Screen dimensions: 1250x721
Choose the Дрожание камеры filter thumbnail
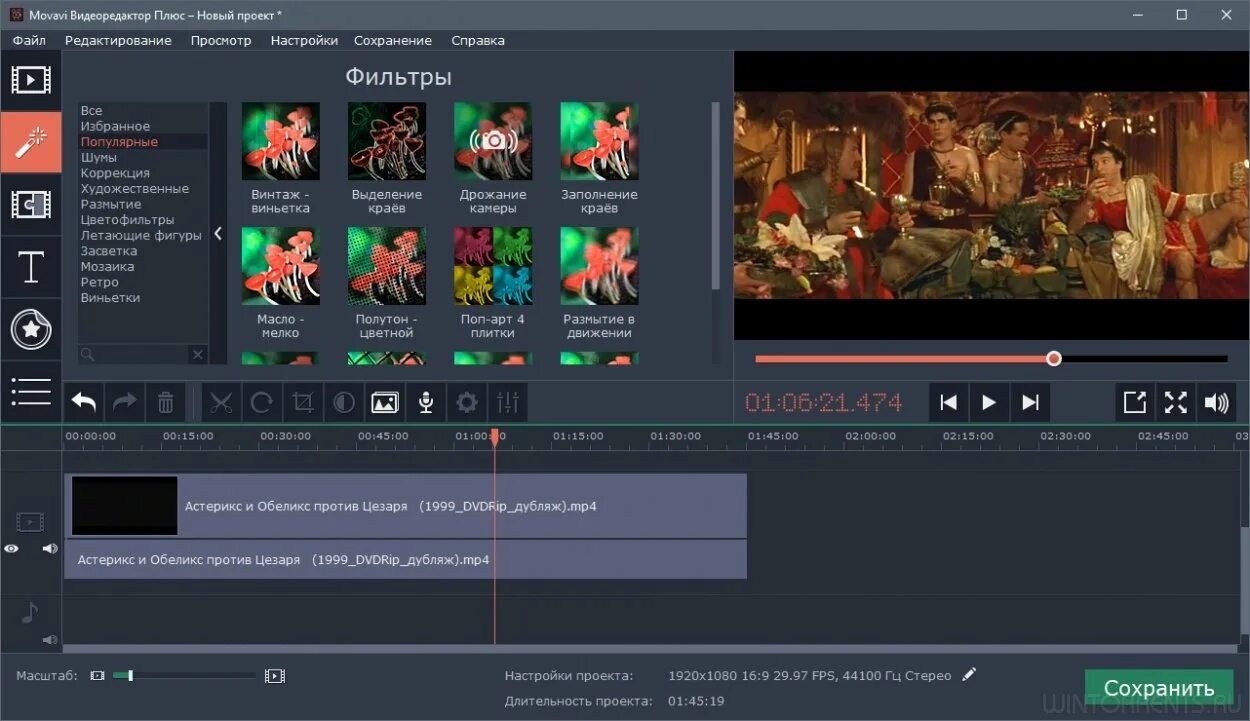pyautogui.click(x=493, y=141)
